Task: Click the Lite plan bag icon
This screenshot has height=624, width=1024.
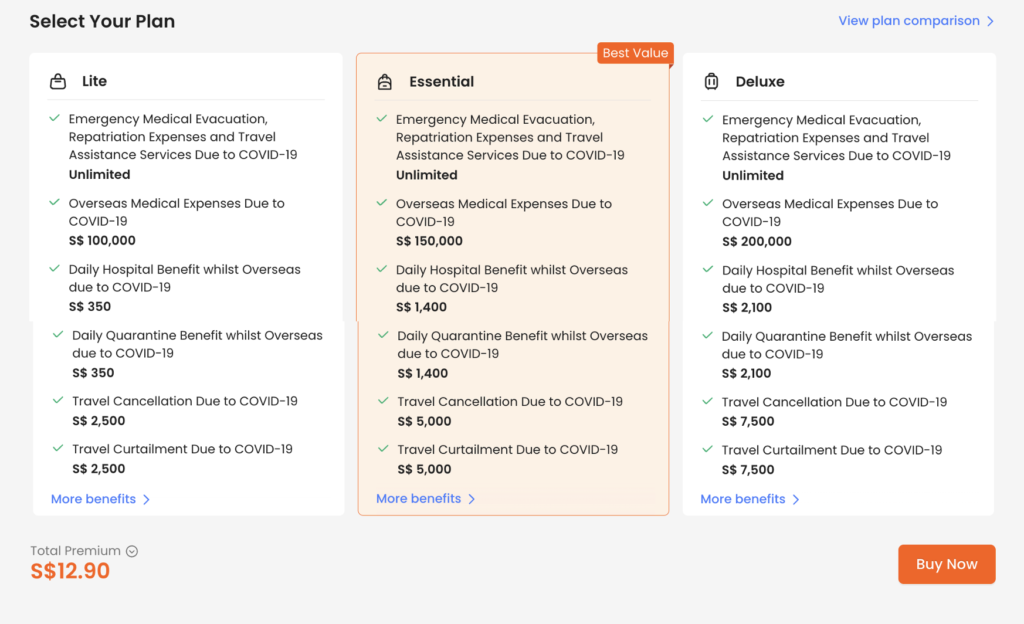Action: coord(58,82)
